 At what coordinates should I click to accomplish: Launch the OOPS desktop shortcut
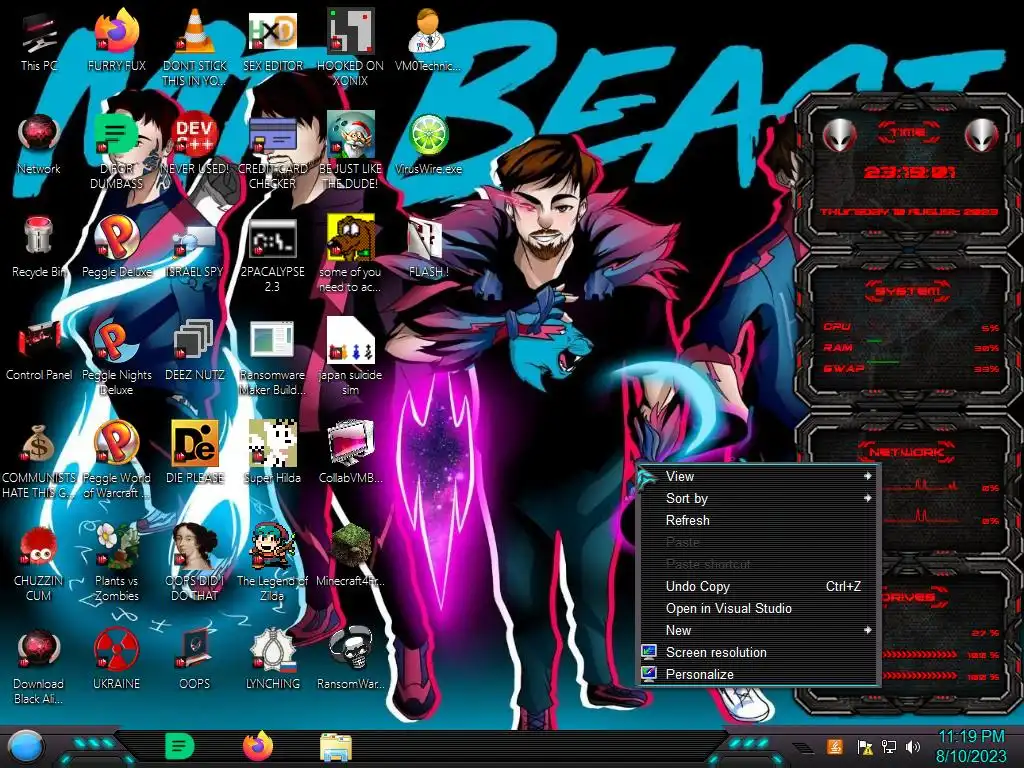(x=195, y=658)
